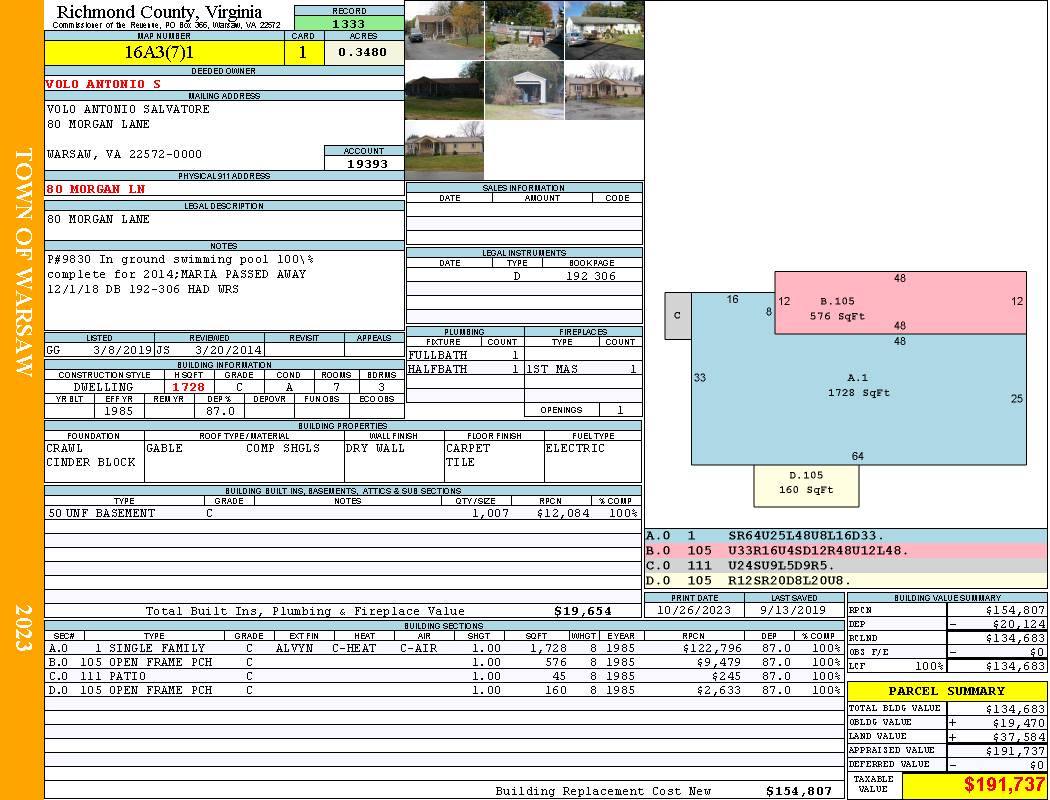The height and width of the screenshot is (800, 1050).
Task: Click the effective year 1985 under EFF YR
Action: click(x=118, y=411)
